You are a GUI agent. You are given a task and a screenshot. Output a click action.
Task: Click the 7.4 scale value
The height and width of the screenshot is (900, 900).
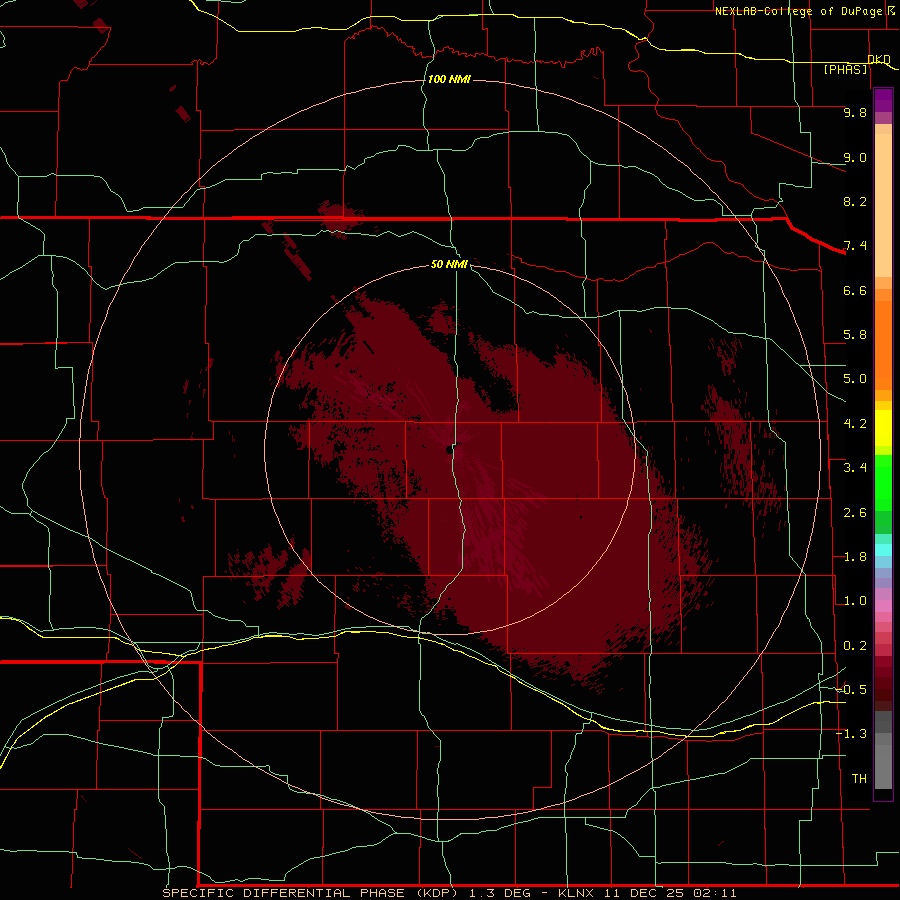point(855,246)
